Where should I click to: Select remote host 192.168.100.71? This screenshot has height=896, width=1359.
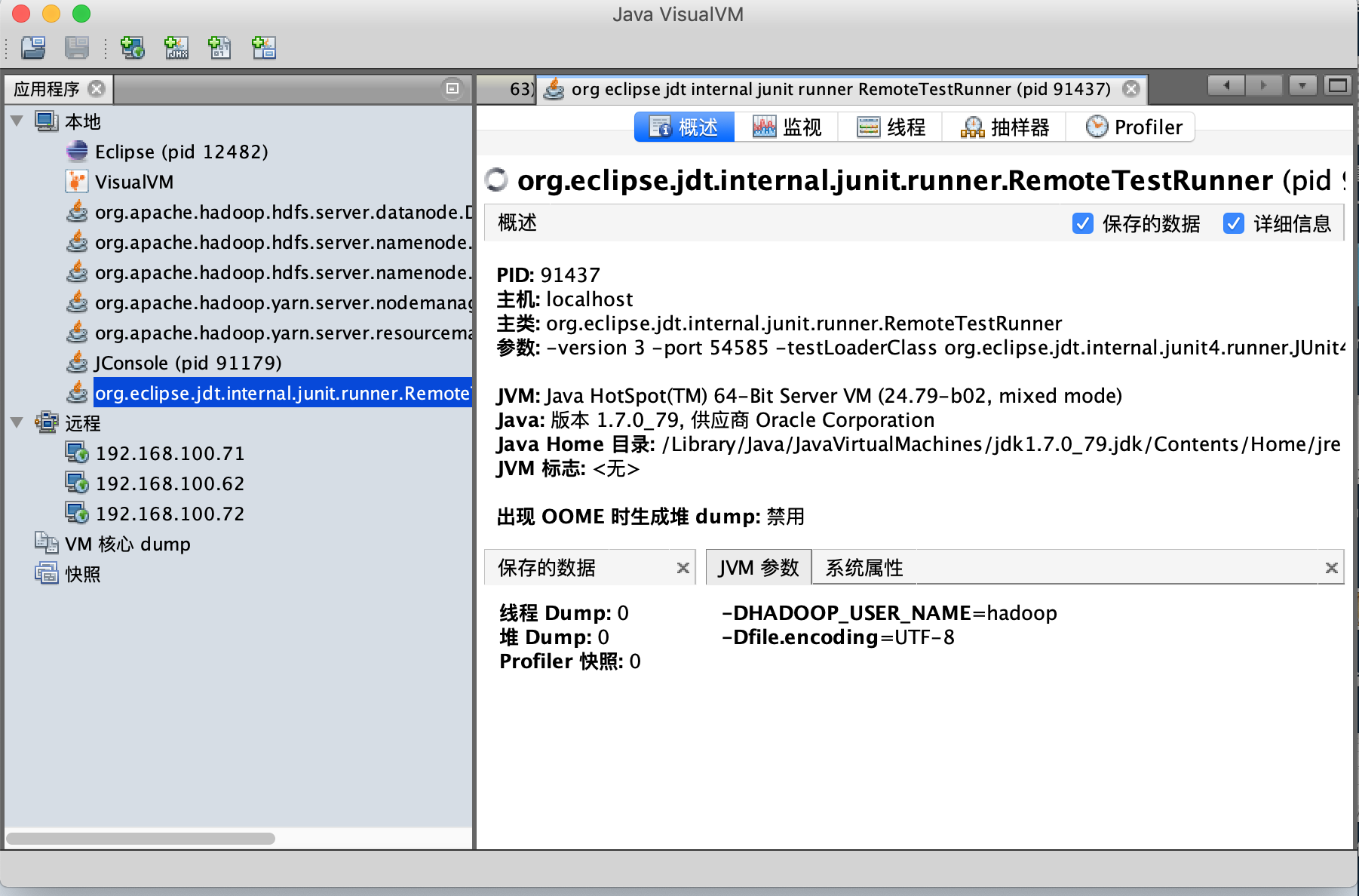170,453
